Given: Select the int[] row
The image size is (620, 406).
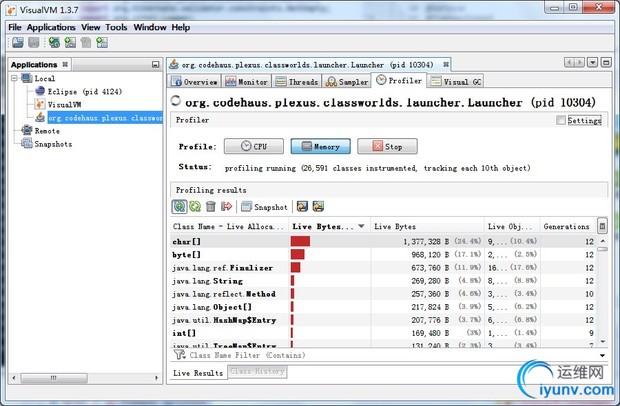Looking at the screenshot, I should pyautogui.click(x=383, y=333).
